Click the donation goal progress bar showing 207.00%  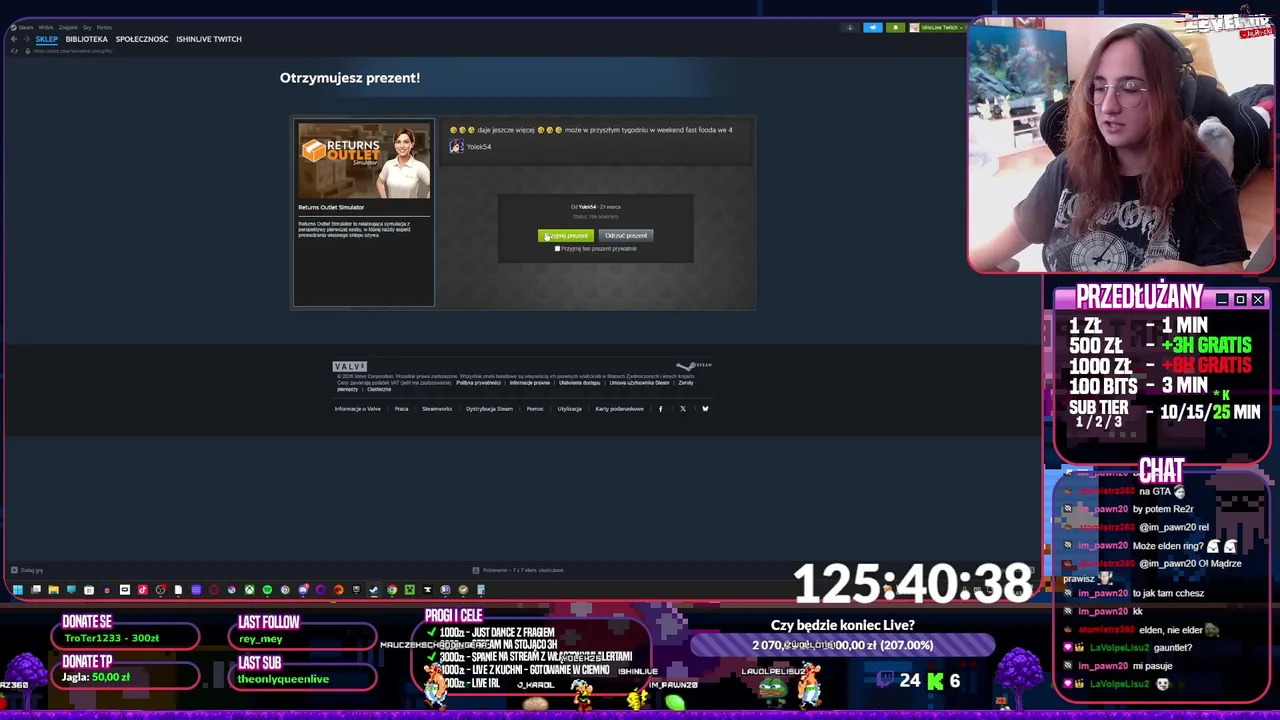point(842,645)
